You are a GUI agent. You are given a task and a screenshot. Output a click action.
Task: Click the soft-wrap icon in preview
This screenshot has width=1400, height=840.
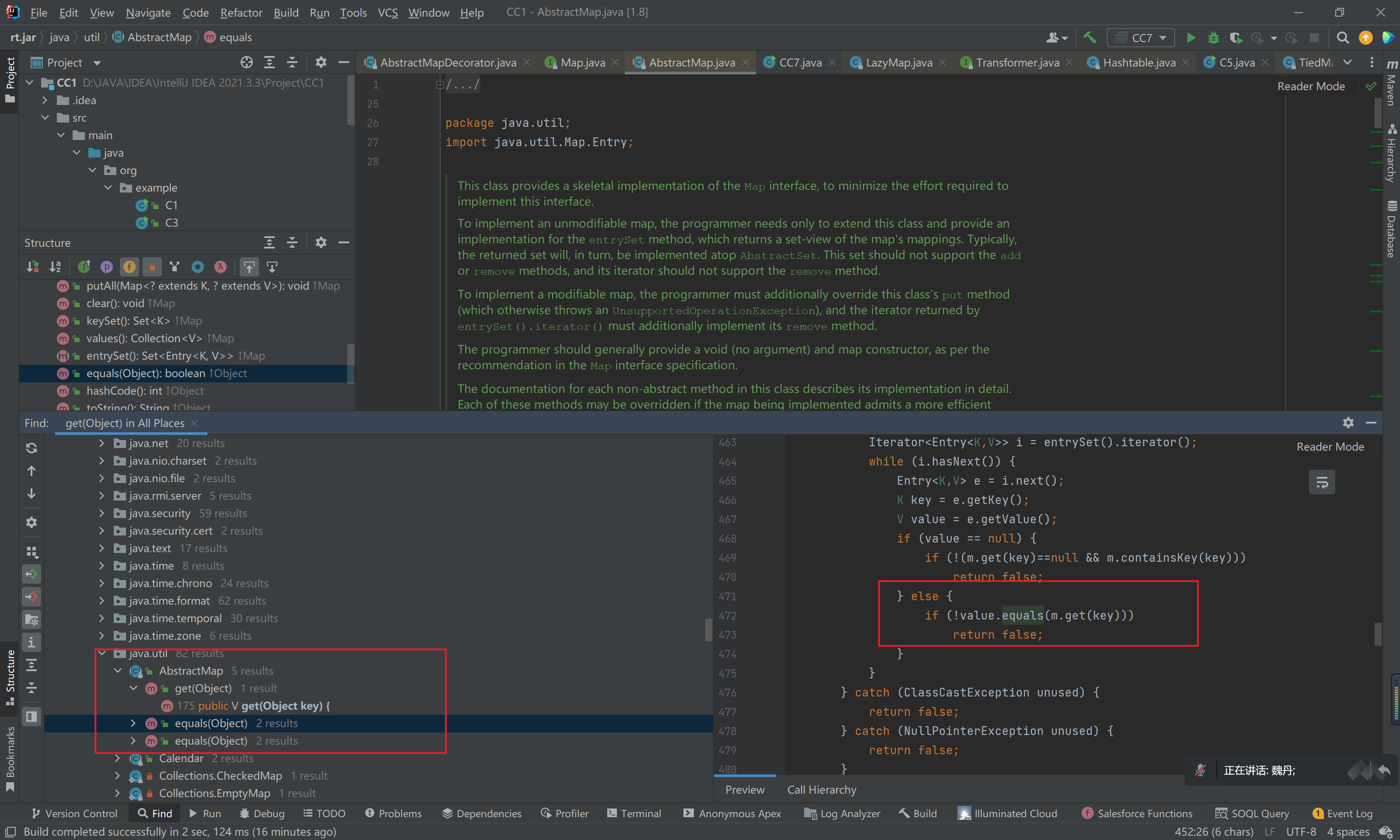click(1321, 482)
